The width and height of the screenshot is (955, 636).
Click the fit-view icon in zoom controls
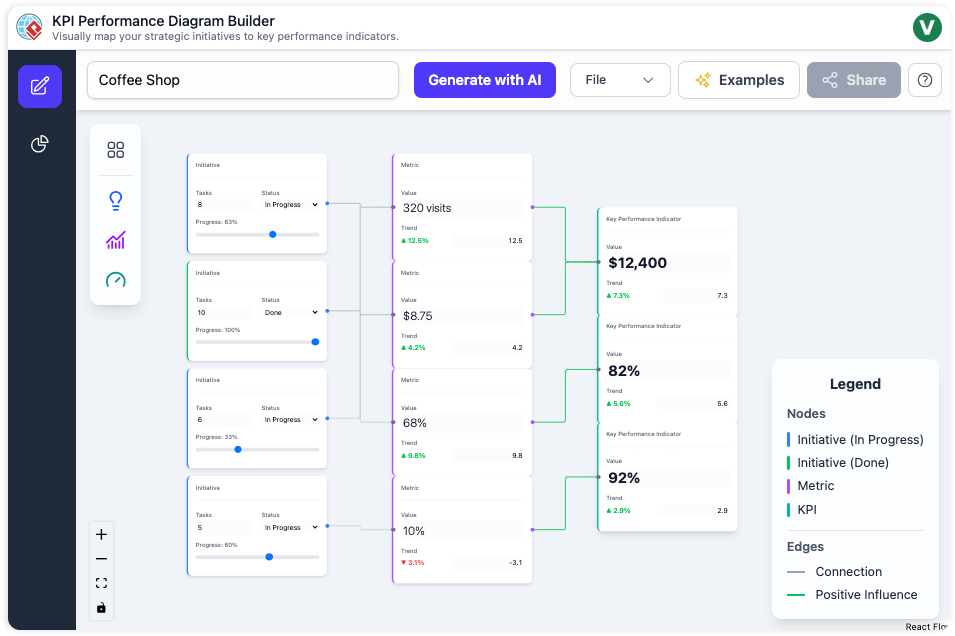(x=100, y=582)
